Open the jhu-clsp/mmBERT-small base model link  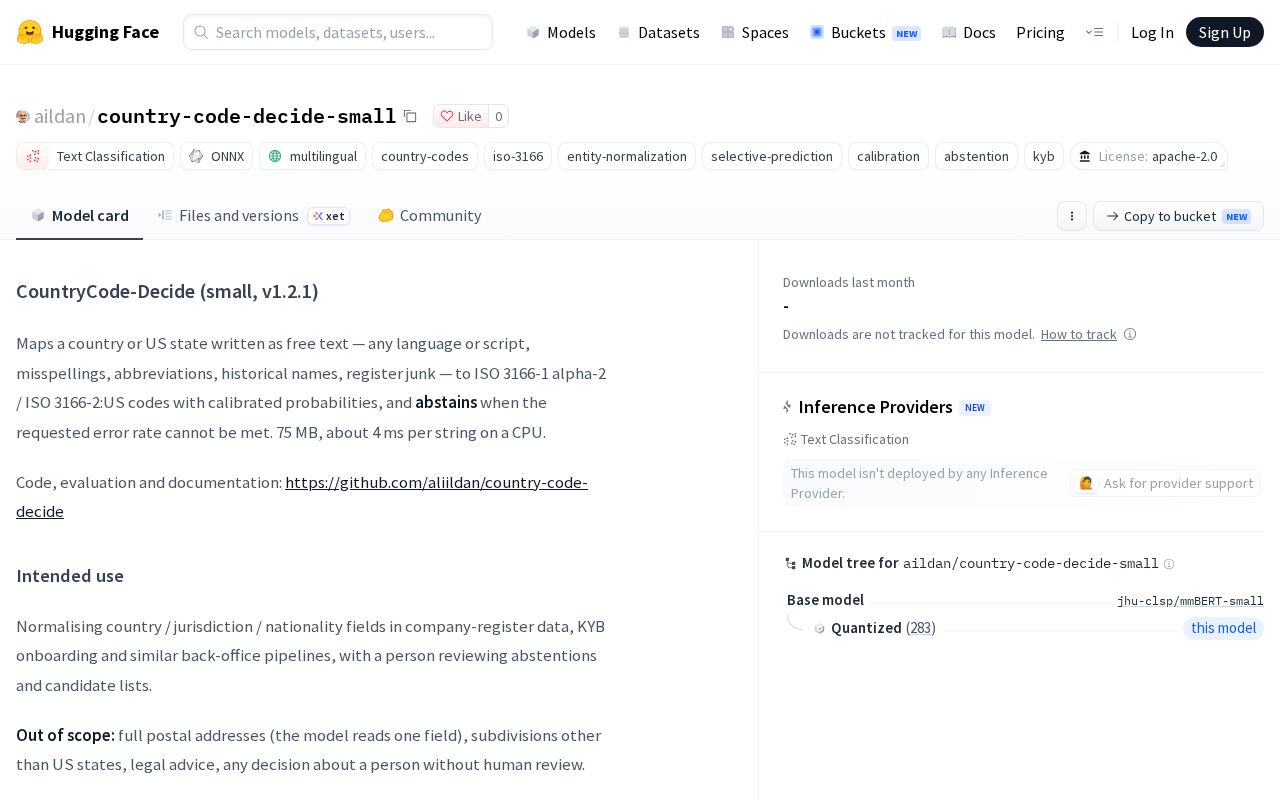1190,601
